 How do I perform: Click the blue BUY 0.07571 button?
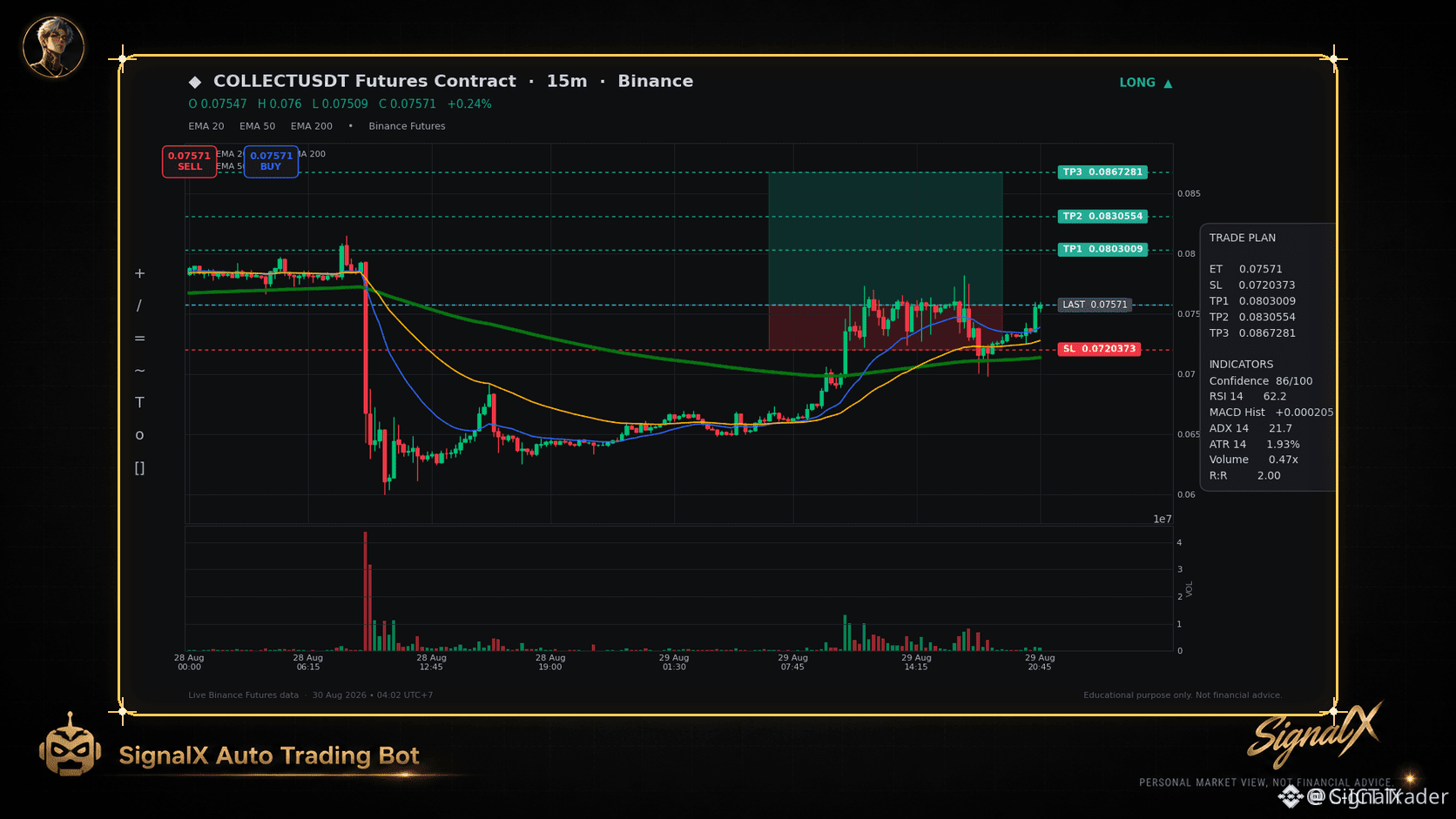point(271,162)
